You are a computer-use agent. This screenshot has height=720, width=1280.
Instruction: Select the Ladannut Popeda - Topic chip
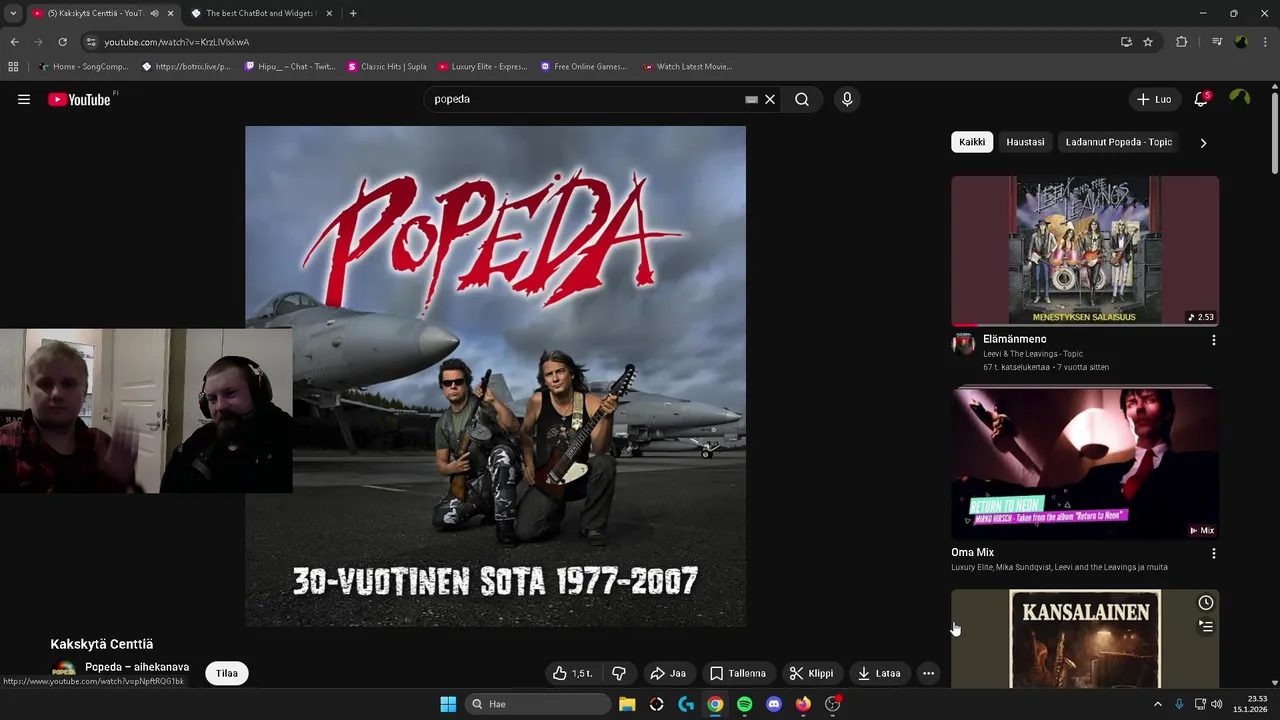1118,142
